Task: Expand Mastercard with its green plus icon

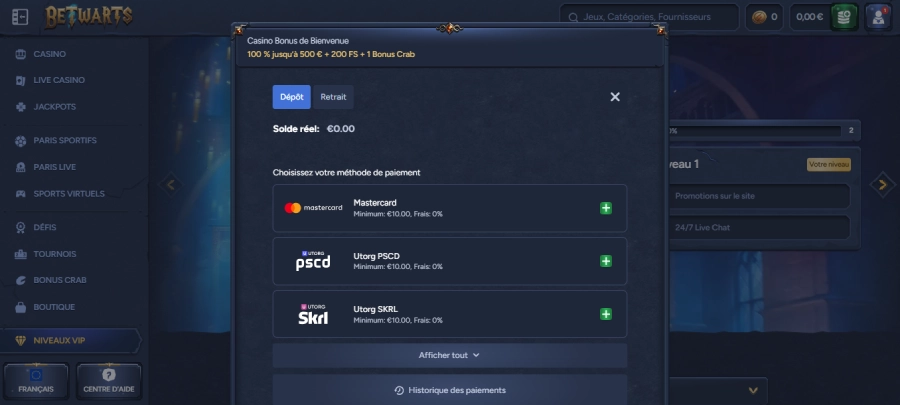Action: [x=606, y=208]
